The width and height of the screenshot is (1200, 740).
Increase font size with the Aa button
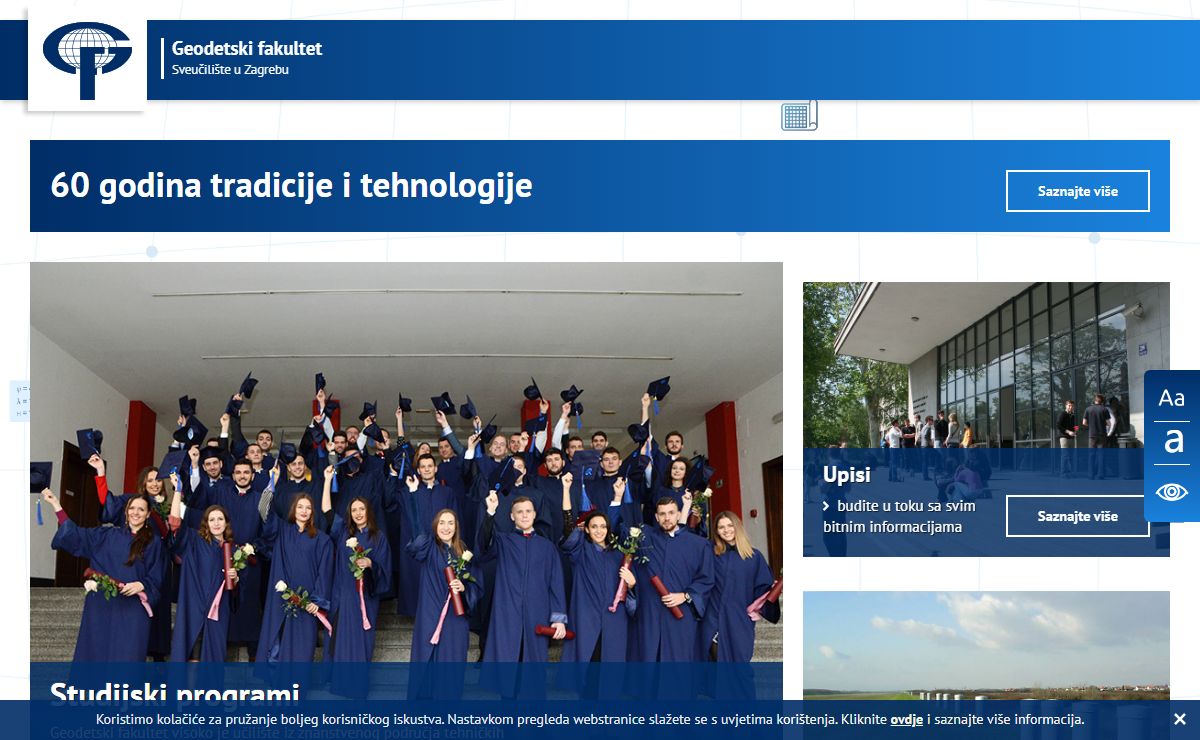pyautogui.click(x=1171, y=398)
